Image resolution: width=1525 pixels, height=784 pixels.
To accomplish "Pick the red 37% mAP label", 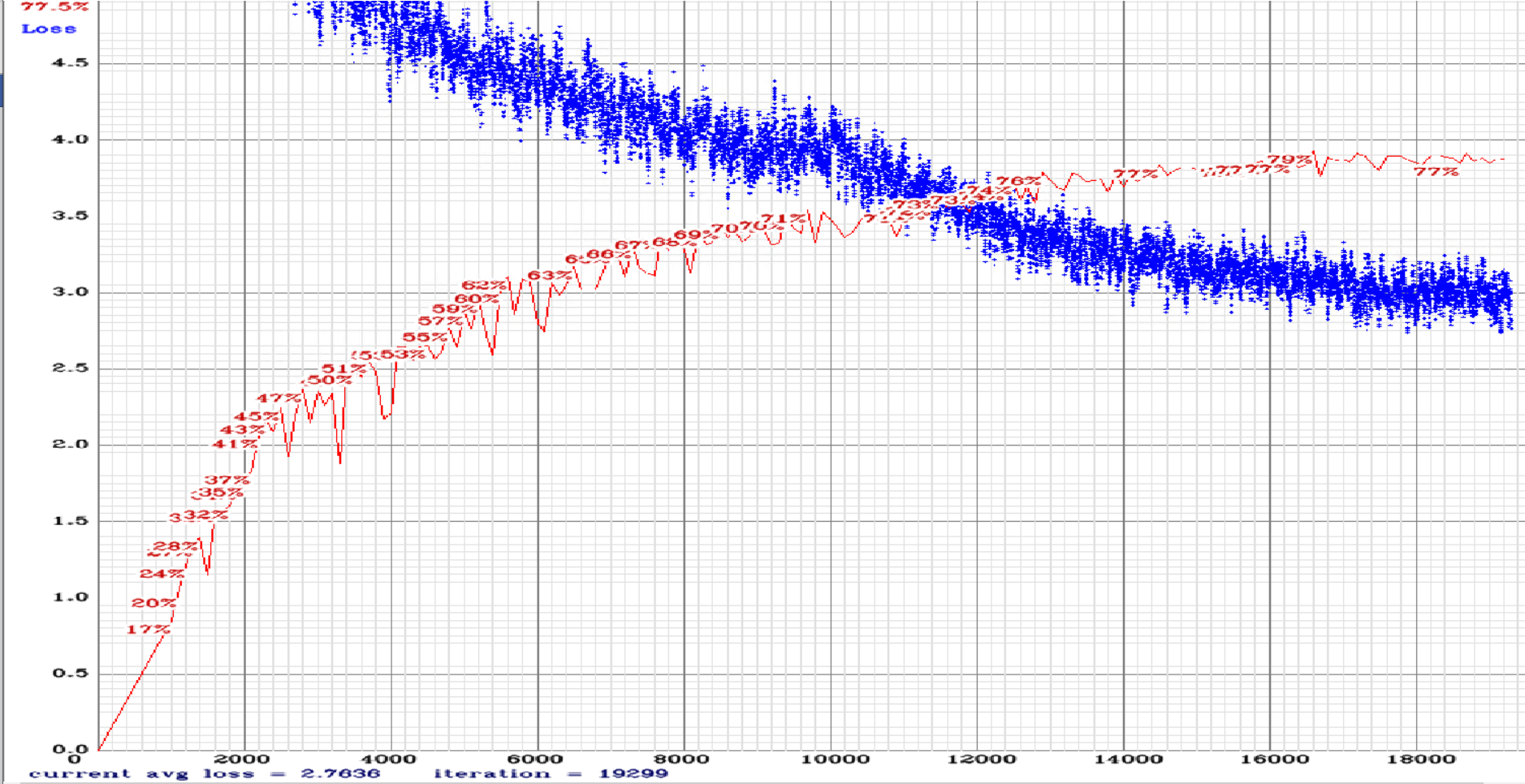I will [x=227, y=480].
